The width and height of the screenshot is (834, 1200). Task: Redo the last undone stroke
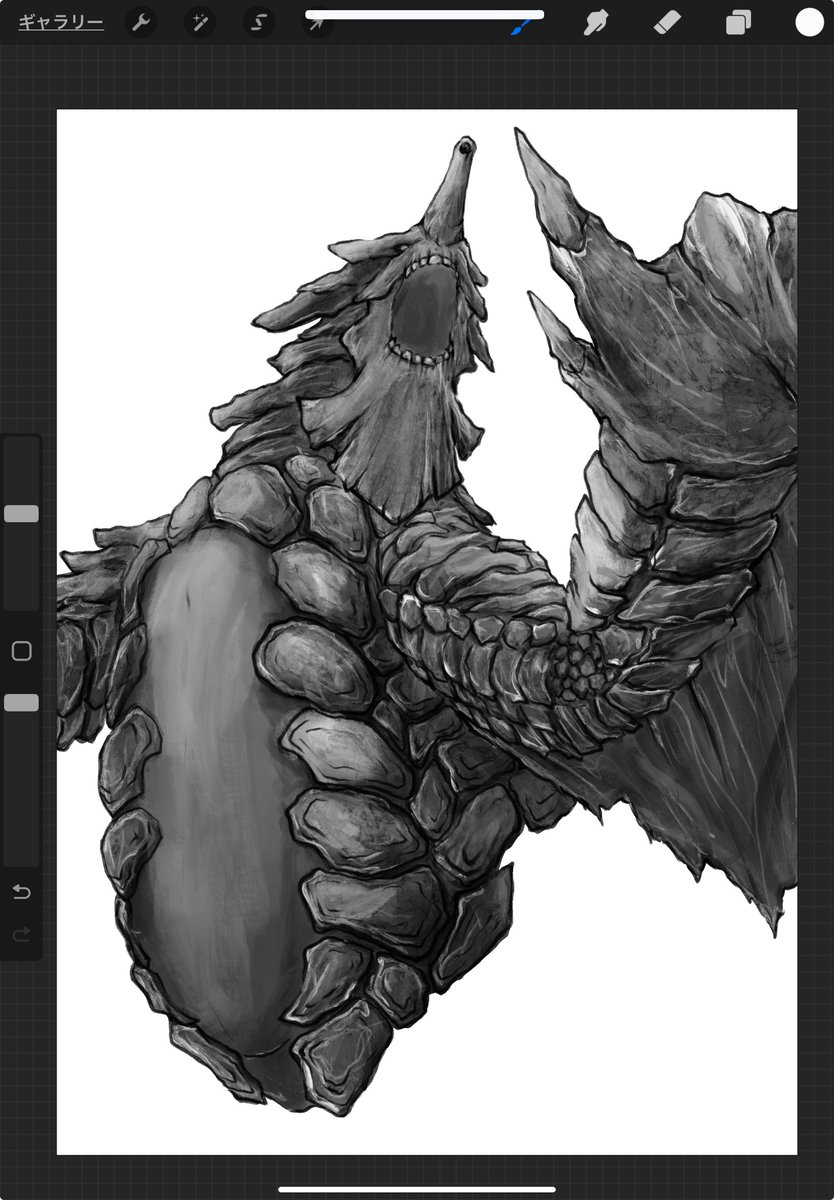click(x=21, y=935)
